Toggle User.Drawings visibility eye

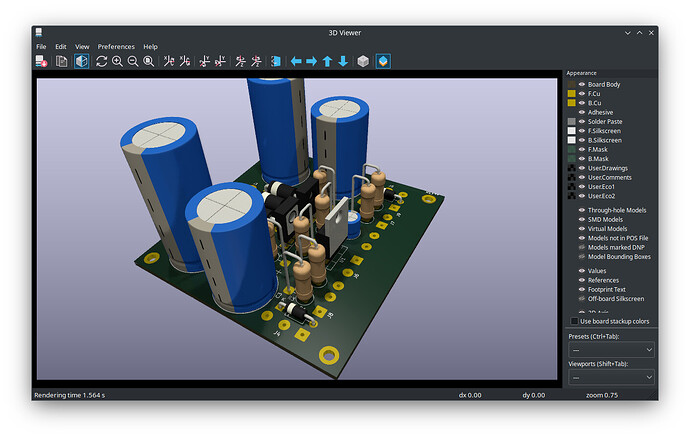tap(582, 168)
